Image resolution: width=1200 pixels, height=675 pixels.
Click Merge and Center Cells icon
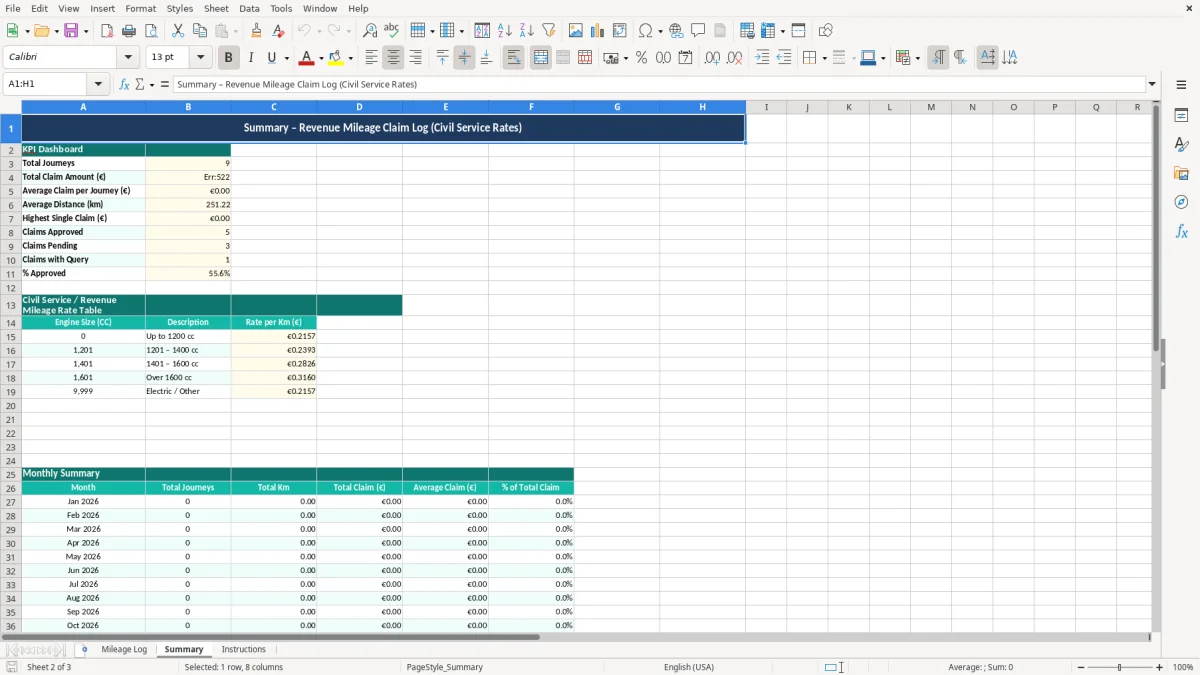(x=541, y=58)
